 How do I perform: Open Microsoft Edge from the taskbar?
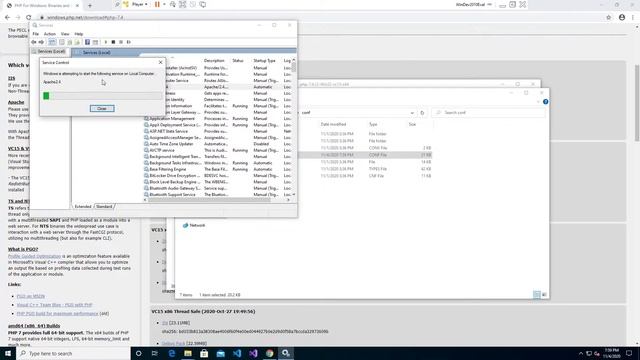[172, 353]
